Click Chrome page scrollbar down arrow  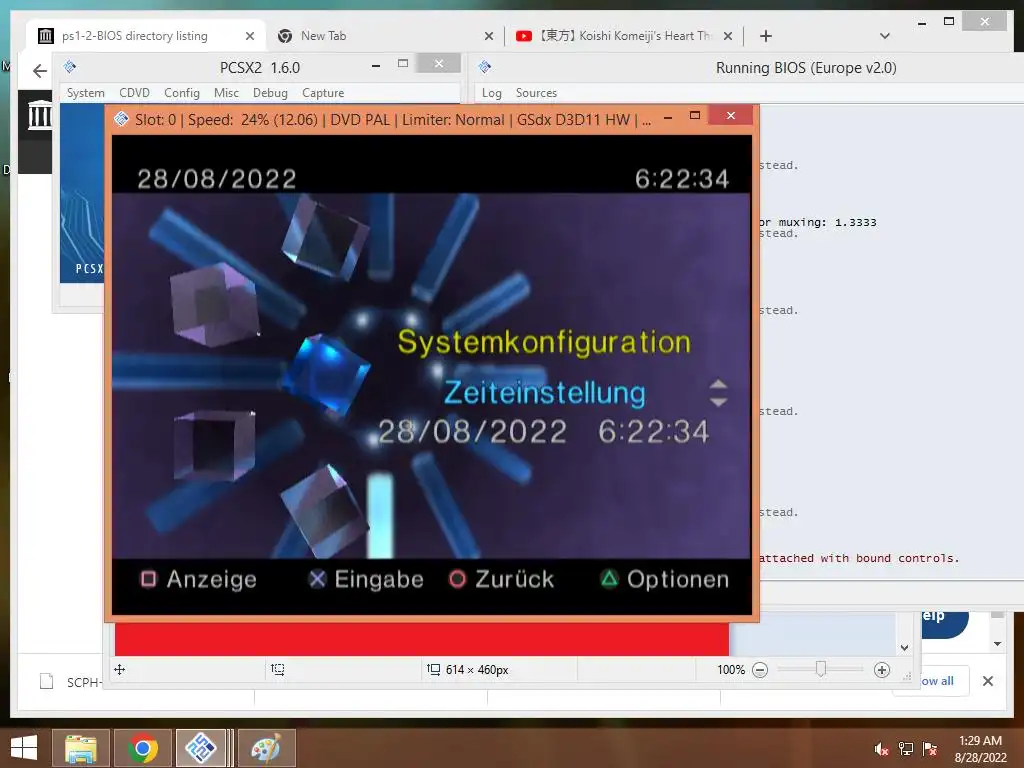point(997,644)
